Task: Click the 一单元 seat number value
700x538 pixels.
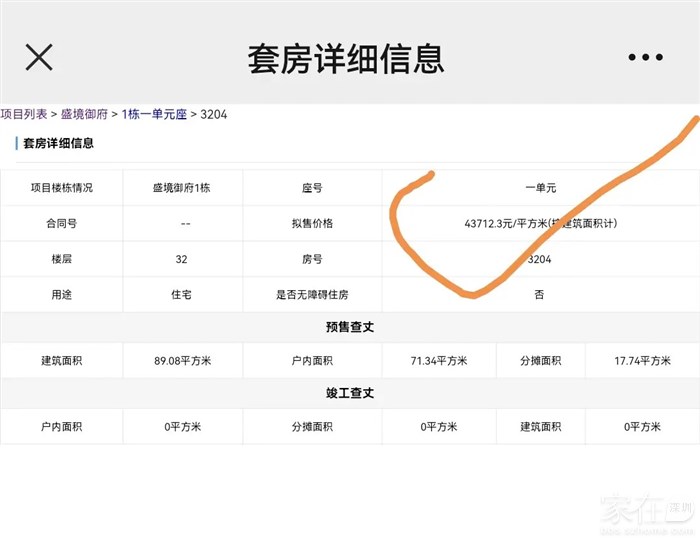Action: 539,188
